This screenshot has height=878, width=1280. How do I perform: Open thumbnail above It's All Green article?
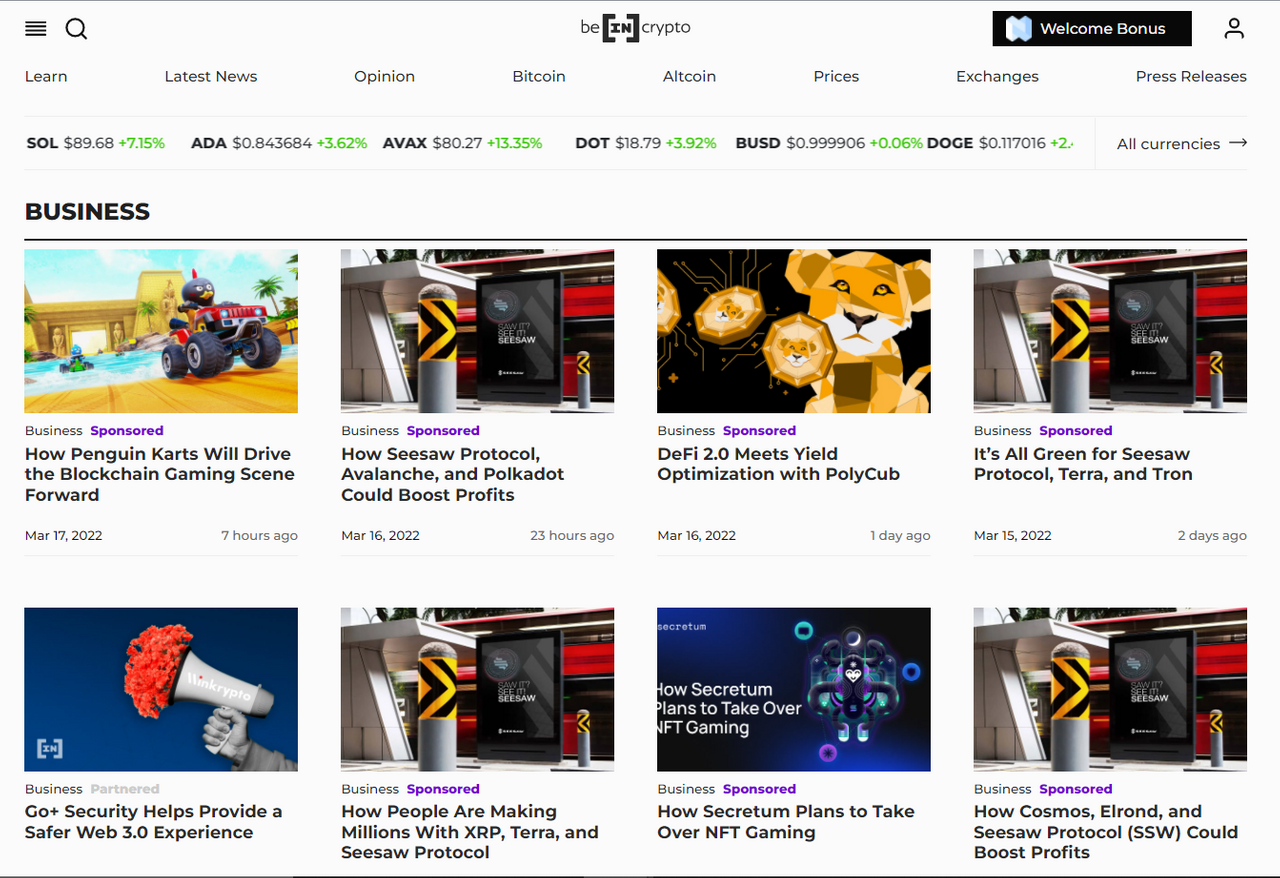pyautogui.click(x=1110, y=331)
